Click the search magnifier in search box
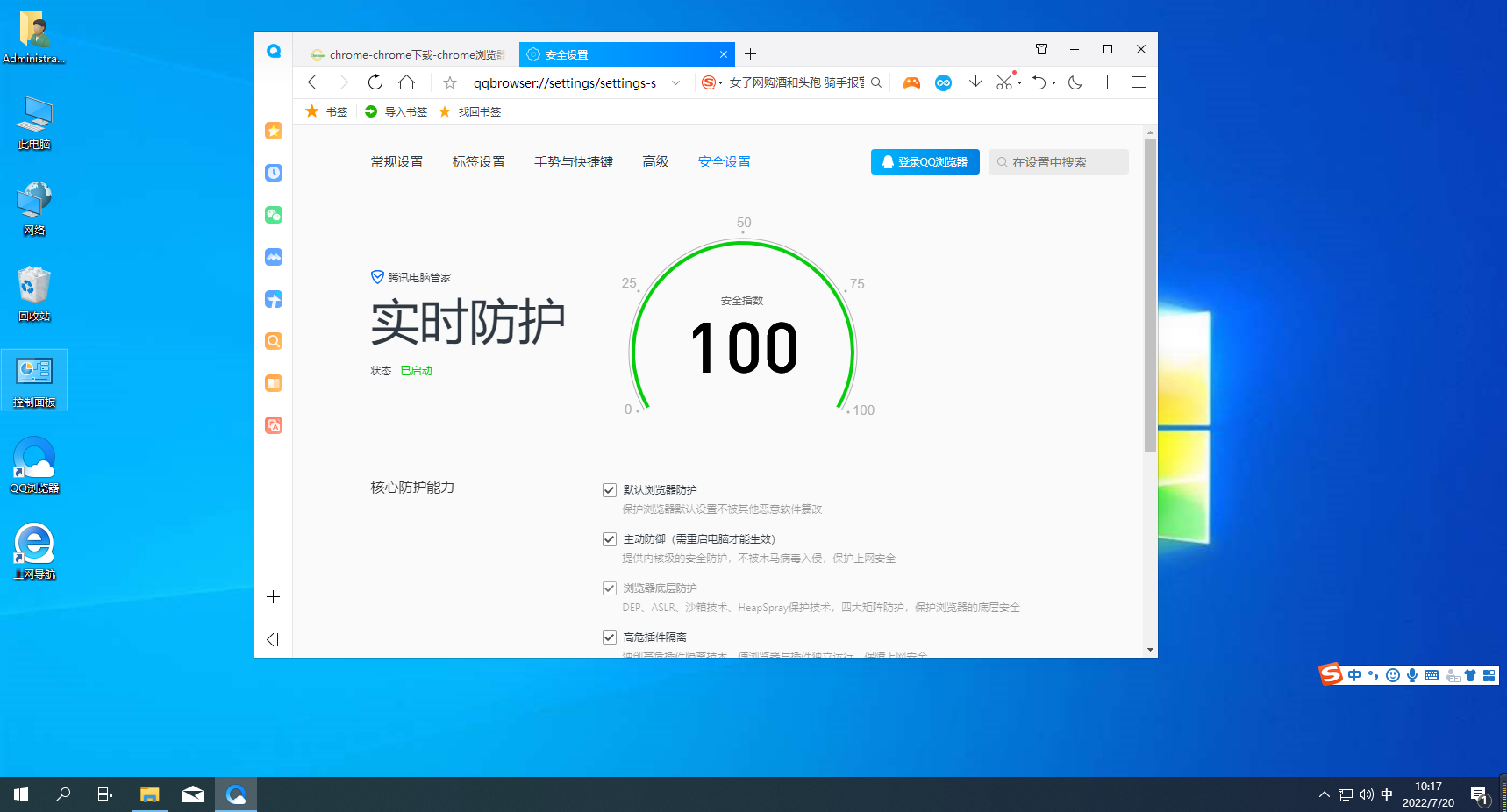The width and height of the screenshot is (1507, 812). (876, 82)
